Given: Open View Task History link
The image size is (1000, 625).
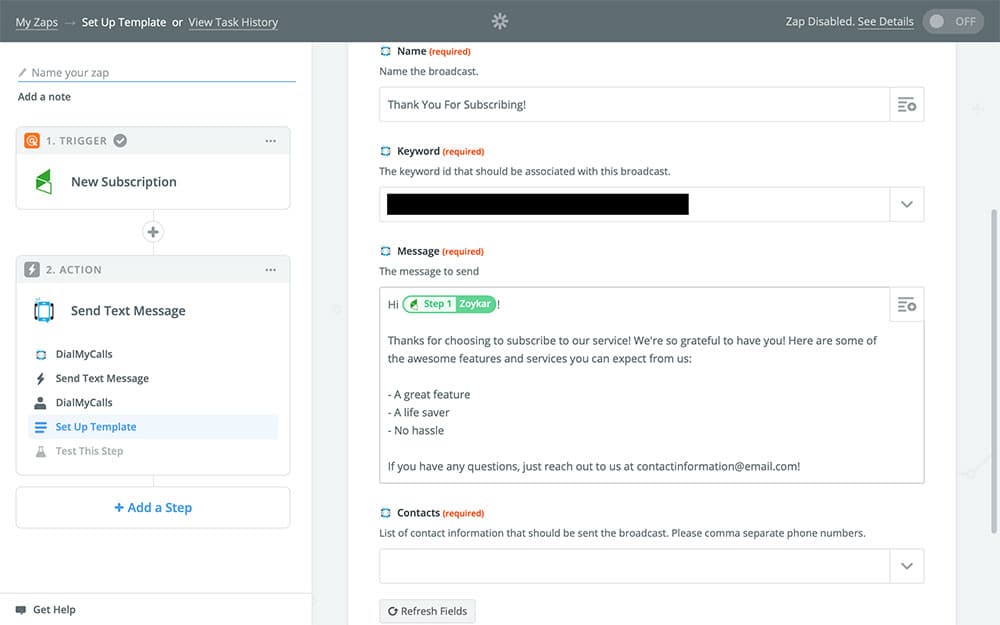Looking at the screenshot, I should pos(233,22).
